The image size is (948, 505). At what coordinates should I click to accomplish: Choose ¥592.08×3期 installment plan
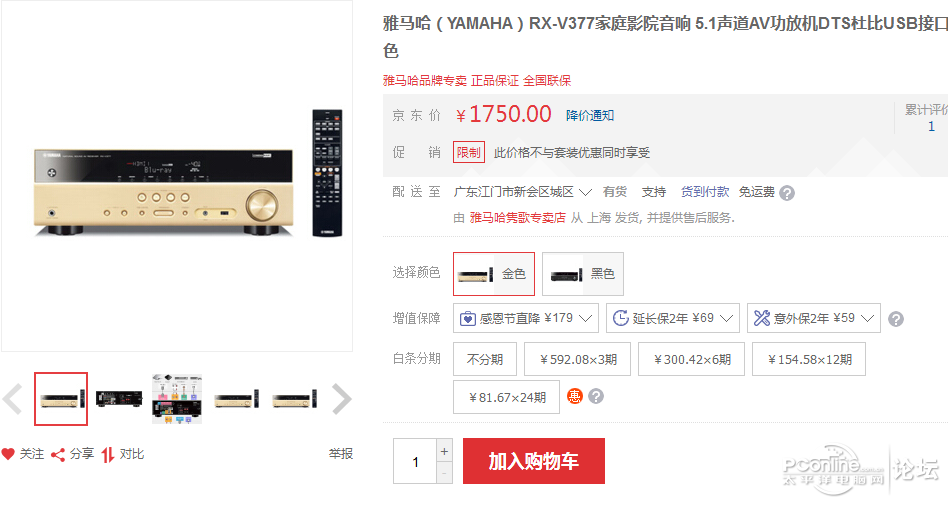tap(577, 359)
